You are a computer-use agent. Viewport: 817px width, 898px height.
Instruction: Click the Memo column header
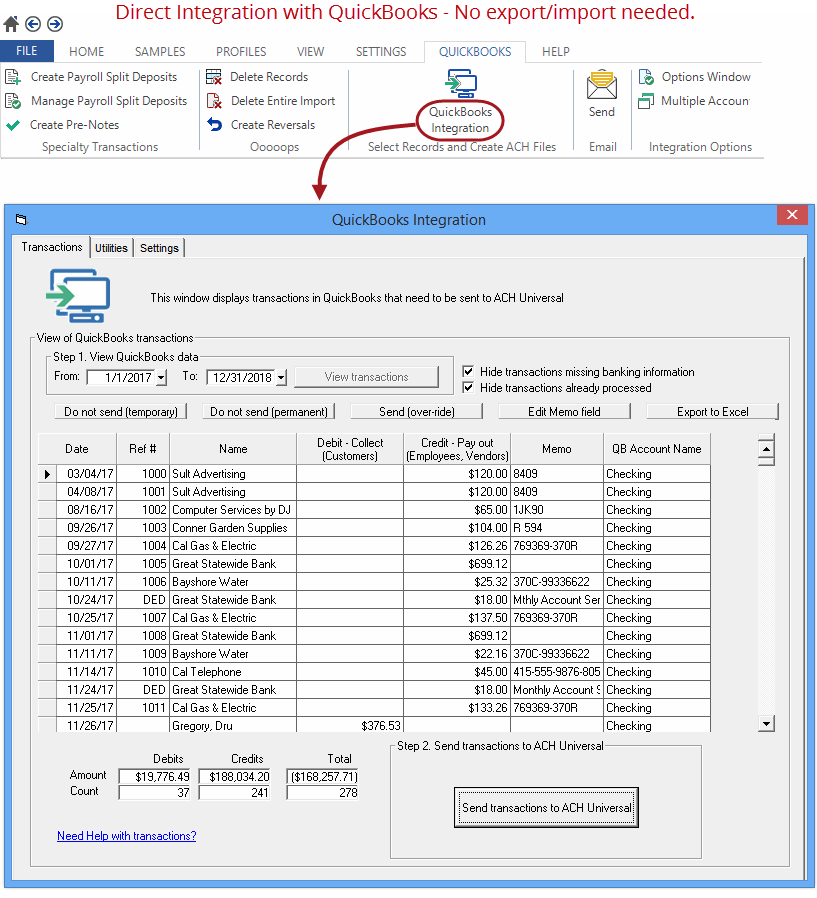point(556,449)
